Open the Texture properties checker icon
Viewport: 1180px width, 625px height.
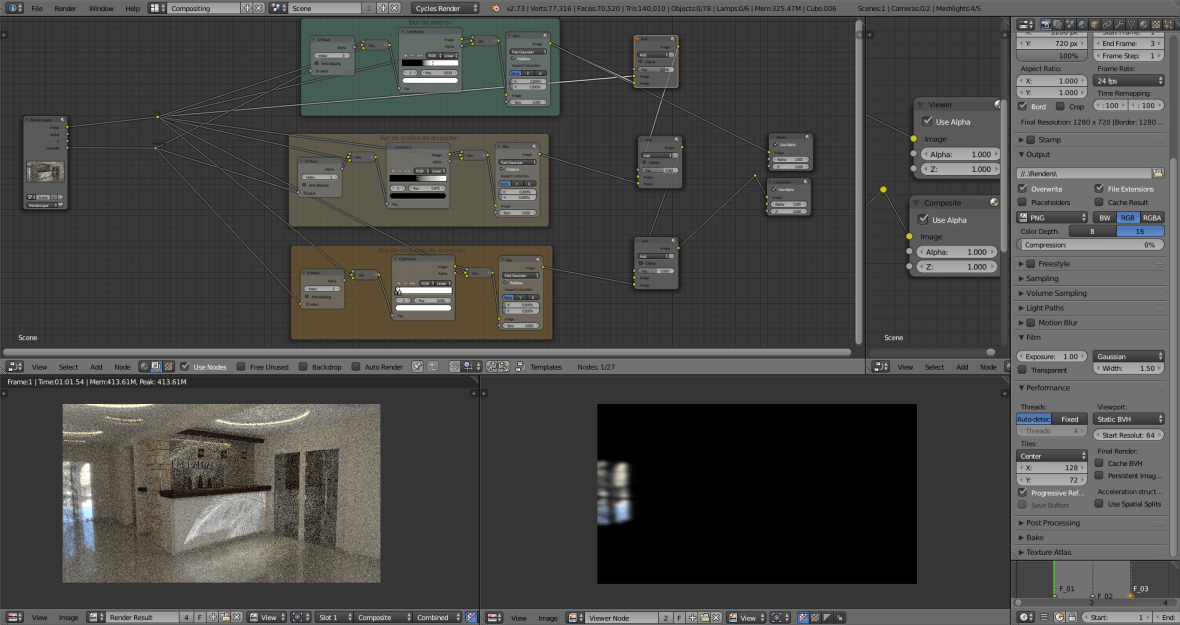coord(1154,24)
